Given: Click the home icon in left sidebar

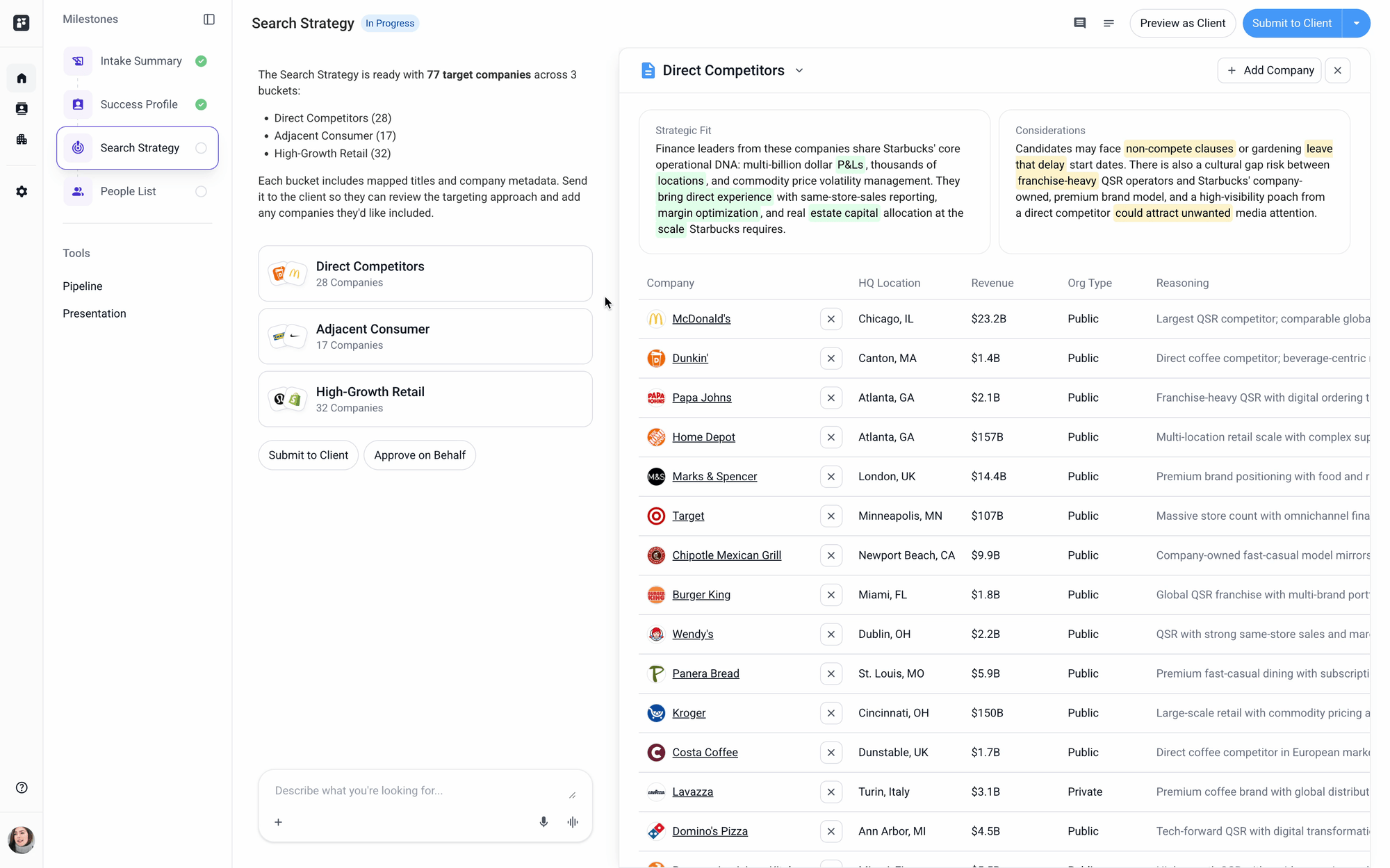Looking at the screenshot, I should [x=22, y=78].
